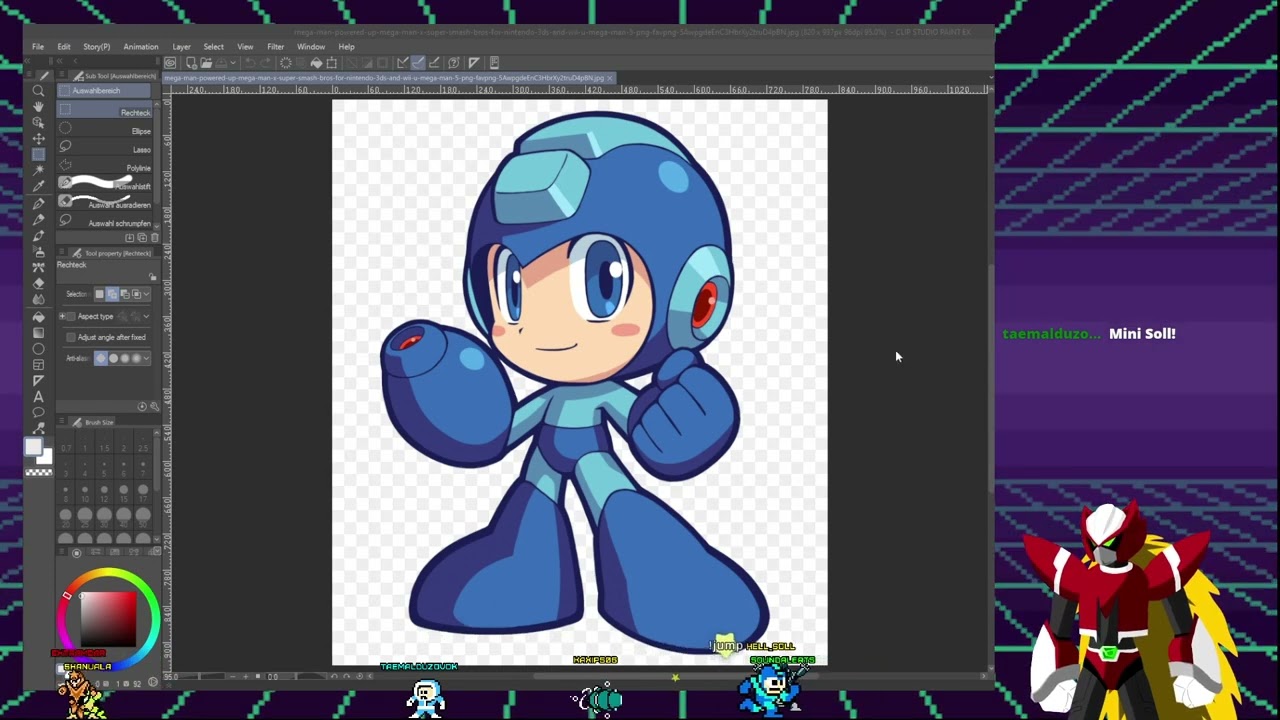
Task: Select the Pencil tool
Action: (38, 219)
